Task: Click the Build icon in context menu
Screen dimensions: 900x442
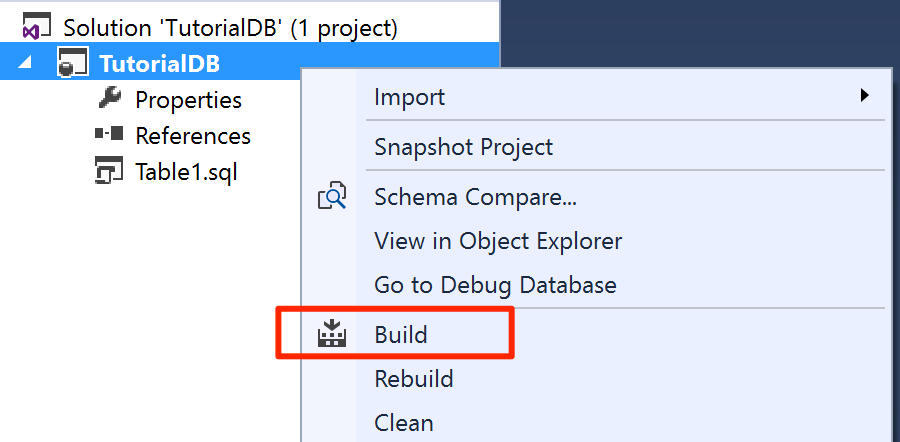Action: (x=331, y=335)
